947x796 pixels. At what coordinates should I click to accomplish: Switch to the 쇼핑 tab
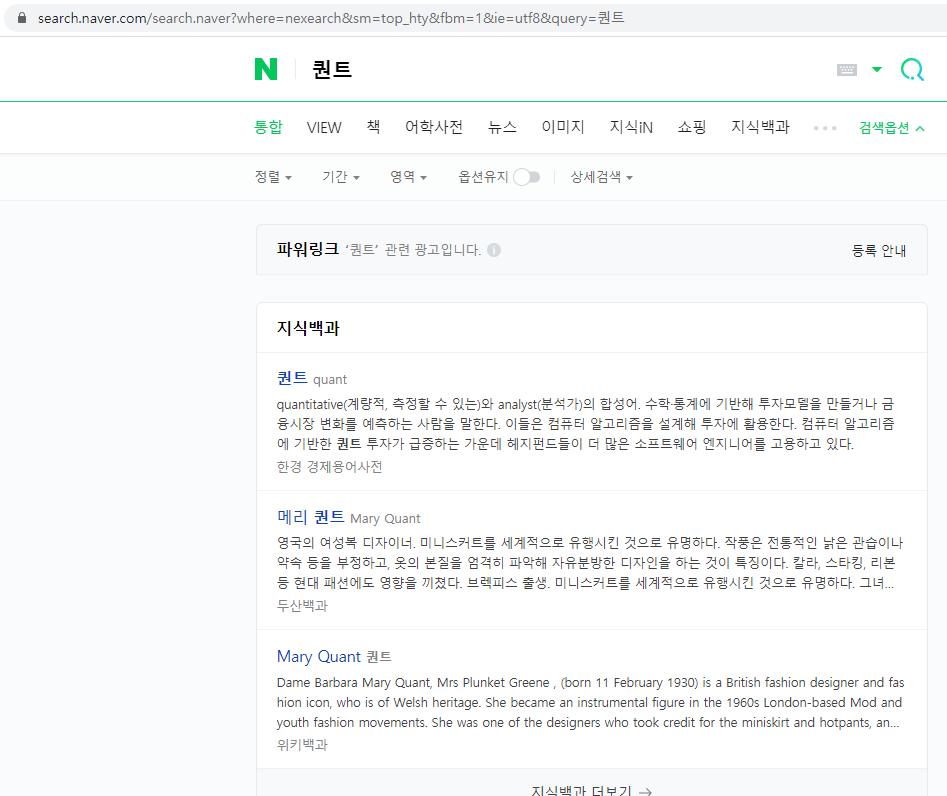[692, 127]
